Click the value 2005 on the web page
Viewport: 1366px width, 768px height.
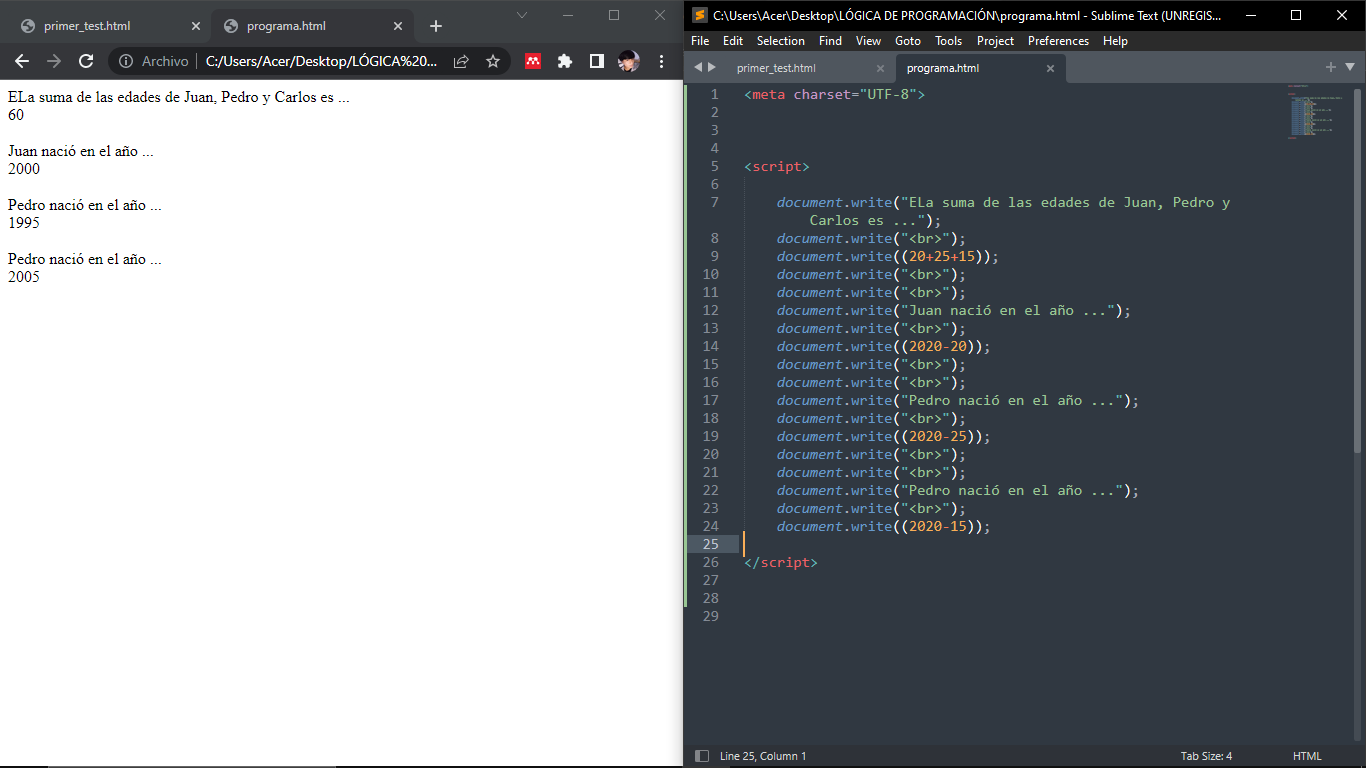coord(24,277)
